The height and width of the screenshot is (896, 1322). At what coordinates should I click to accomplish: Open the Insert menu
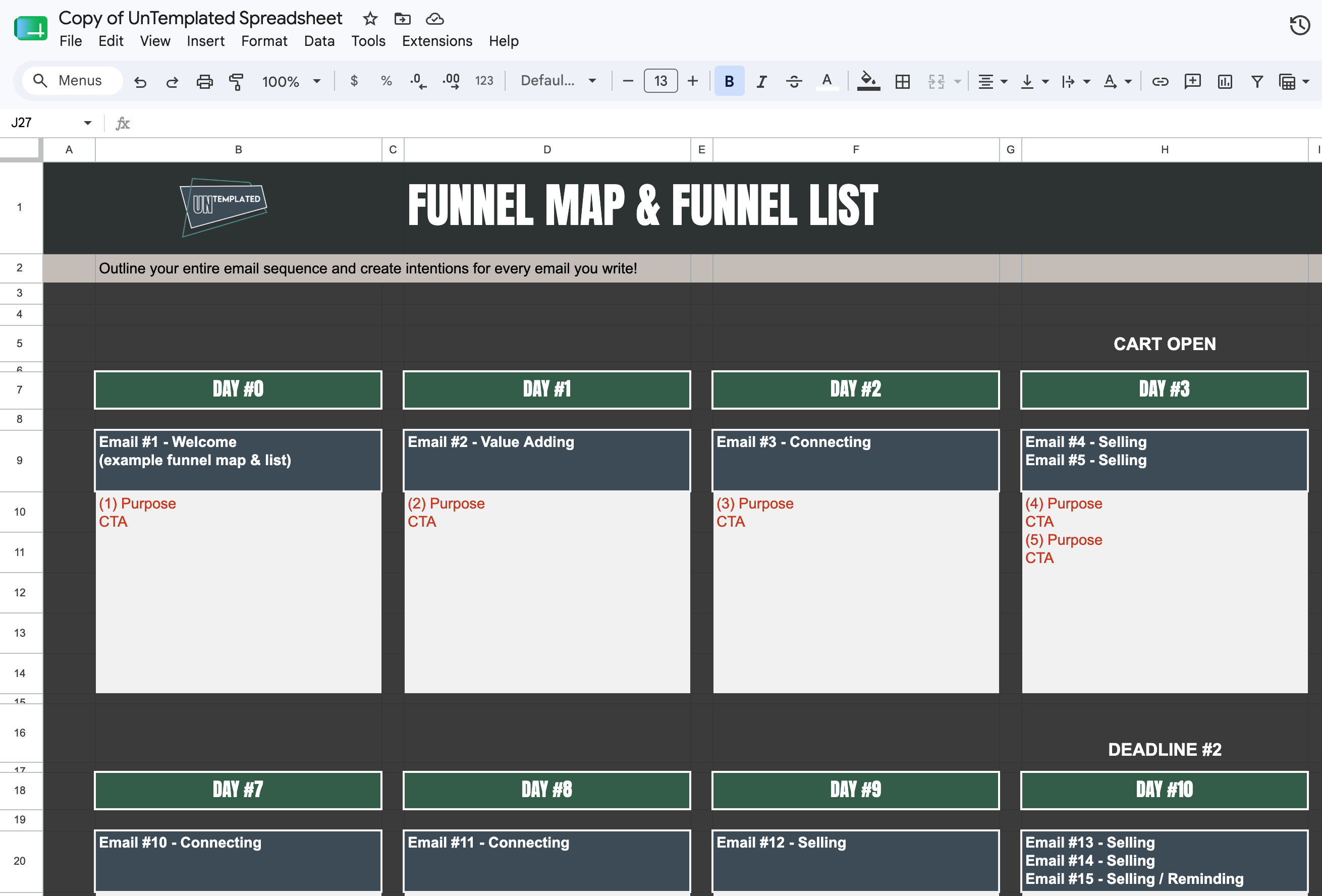[205, 41]
